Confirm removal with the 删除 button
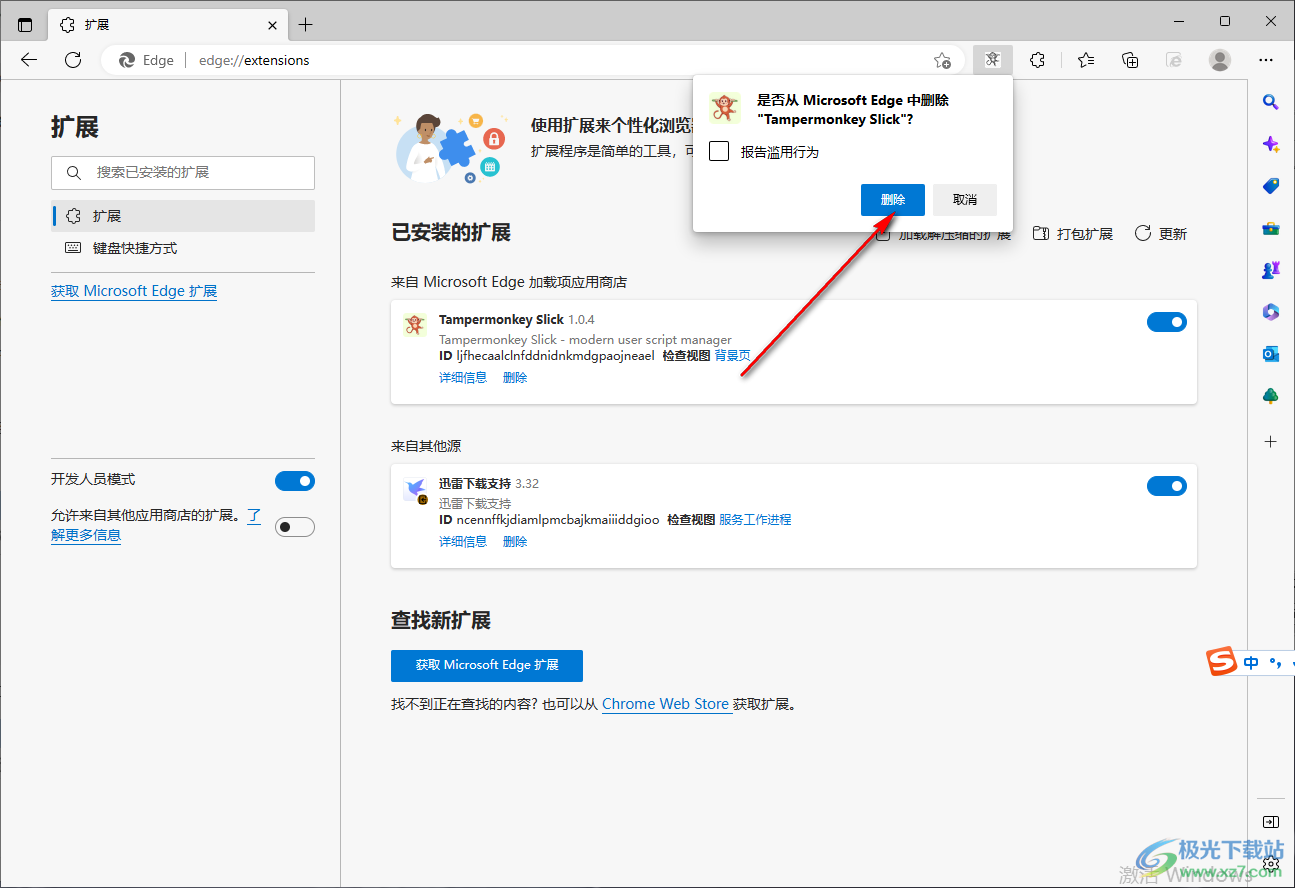Screen dimensions: 1295x888 [x=893, y=200]
